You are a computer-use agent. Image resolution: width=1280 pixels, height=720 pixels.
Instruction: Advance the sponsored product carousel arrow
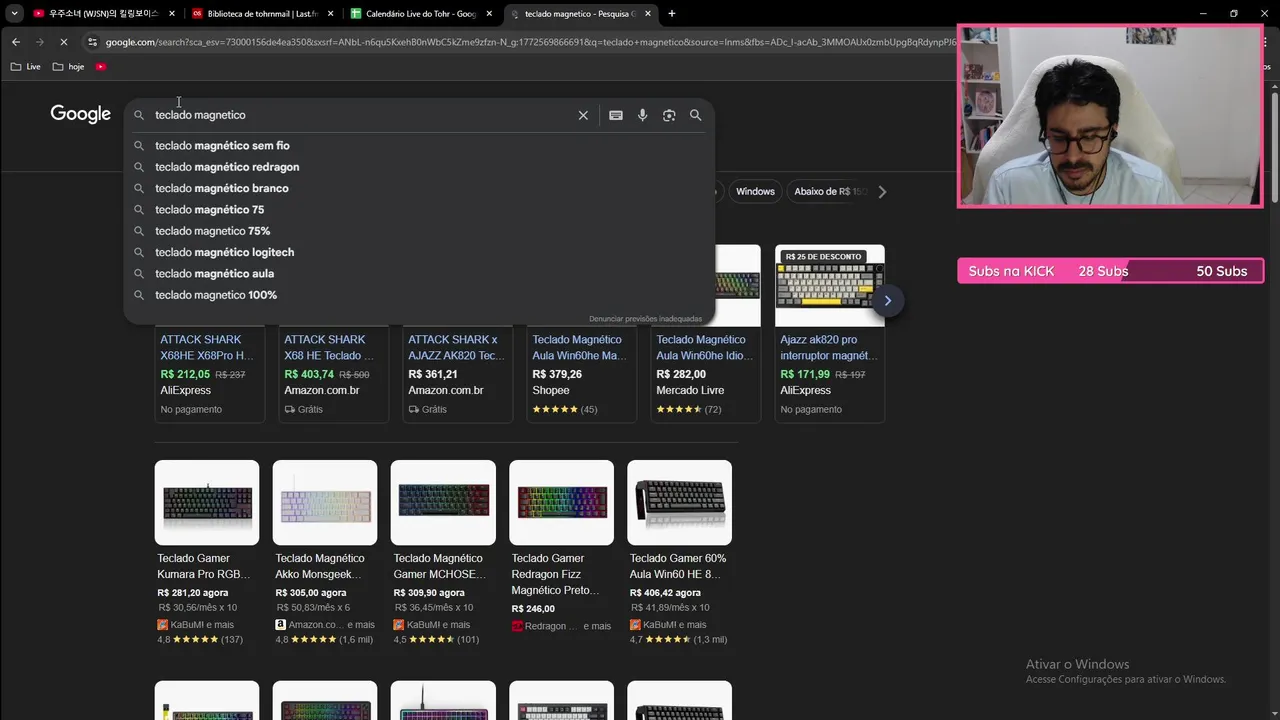tap(887, 301)
